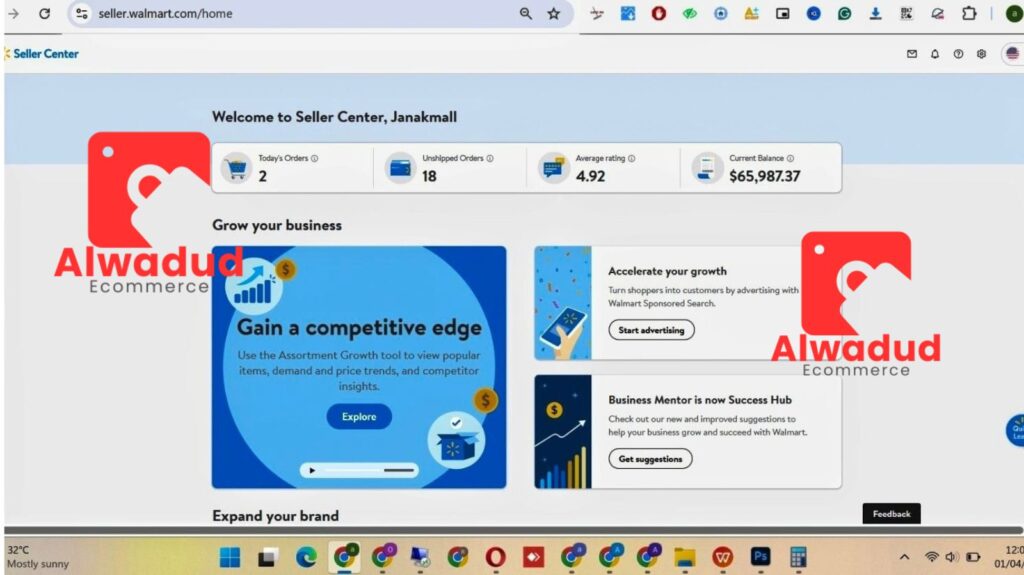Screen dimensions: 1024x575
Task: Click the zoom magnifier icon in address bar
Action: (526, 13)
